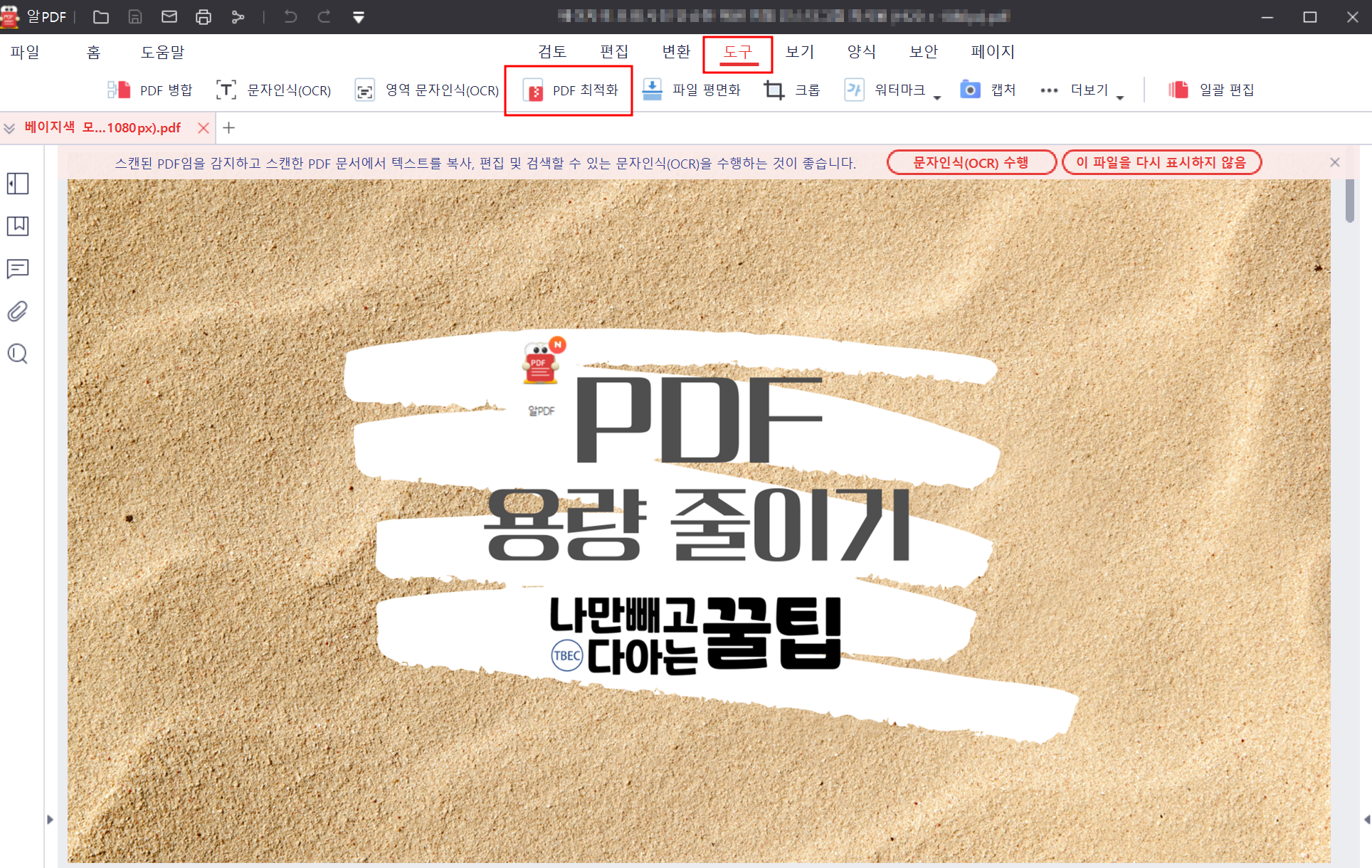This screenshot has width=1372, height=868.
Task: Show the bookmarks panel in the sidebar
Action: pyautogui.click(x=18, y=226)
